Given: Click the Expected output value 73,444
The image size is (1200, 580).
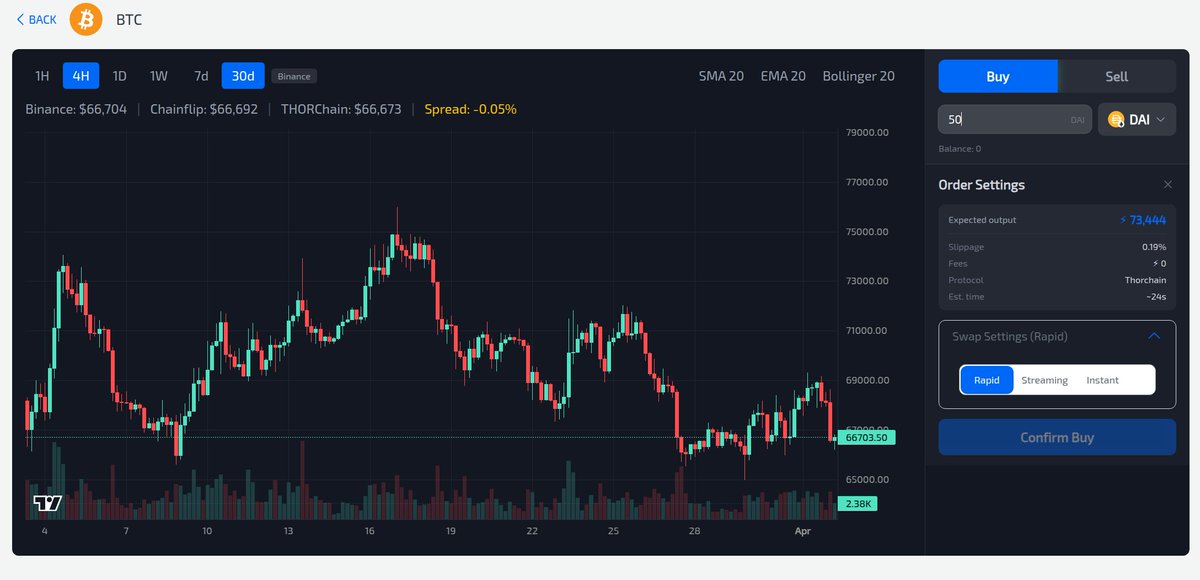Looking at the screenshot, I should click(x=1143, y=220).
